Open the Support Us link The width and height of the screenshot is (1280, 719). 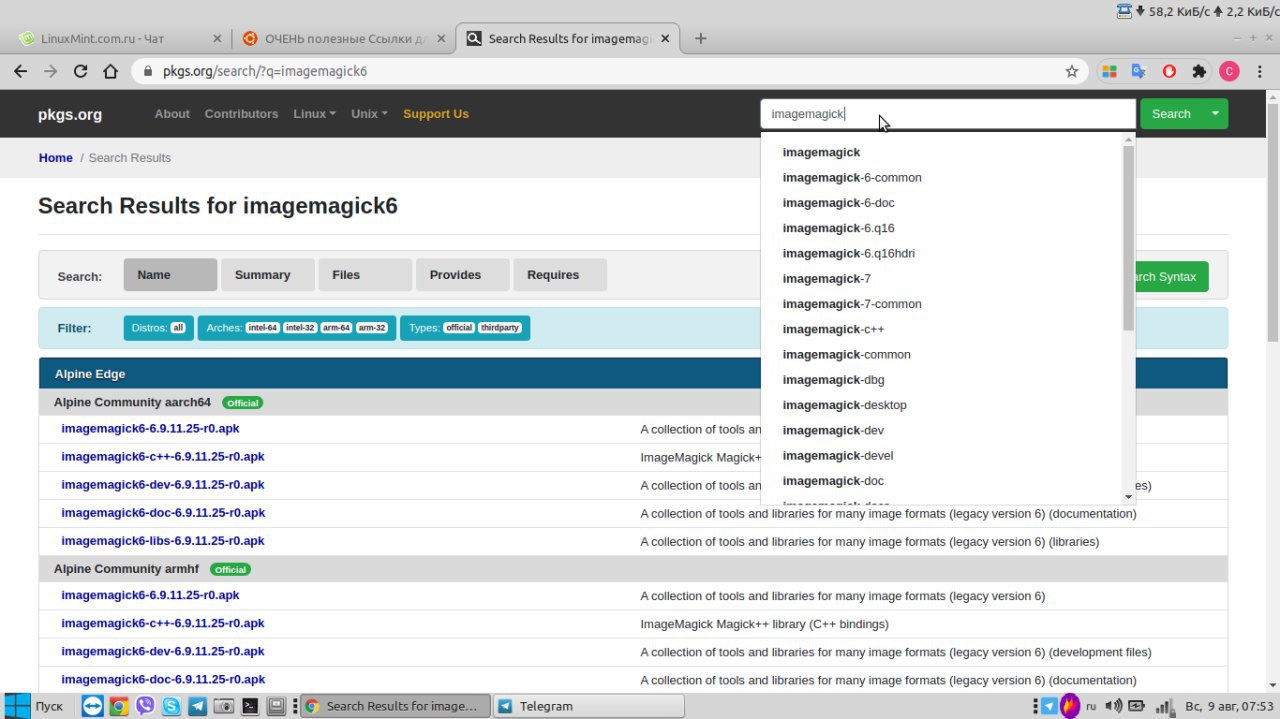tap(436, 114)
